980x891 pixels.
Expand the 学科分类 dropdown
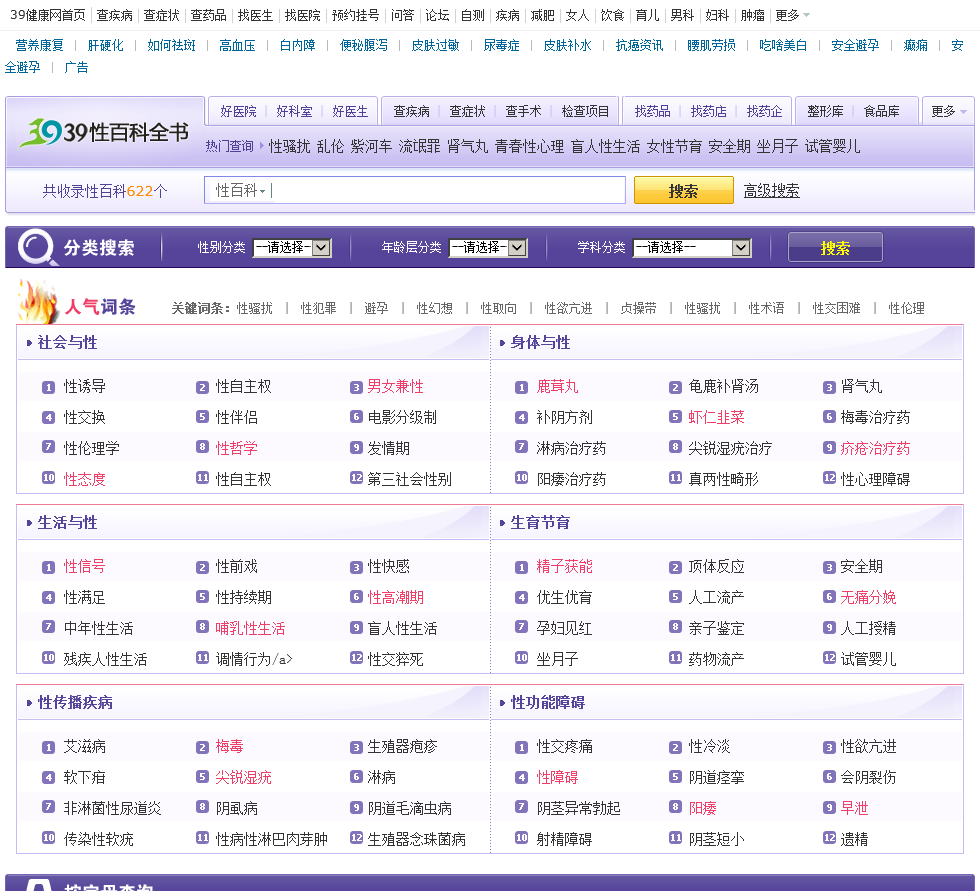(691, 248)
